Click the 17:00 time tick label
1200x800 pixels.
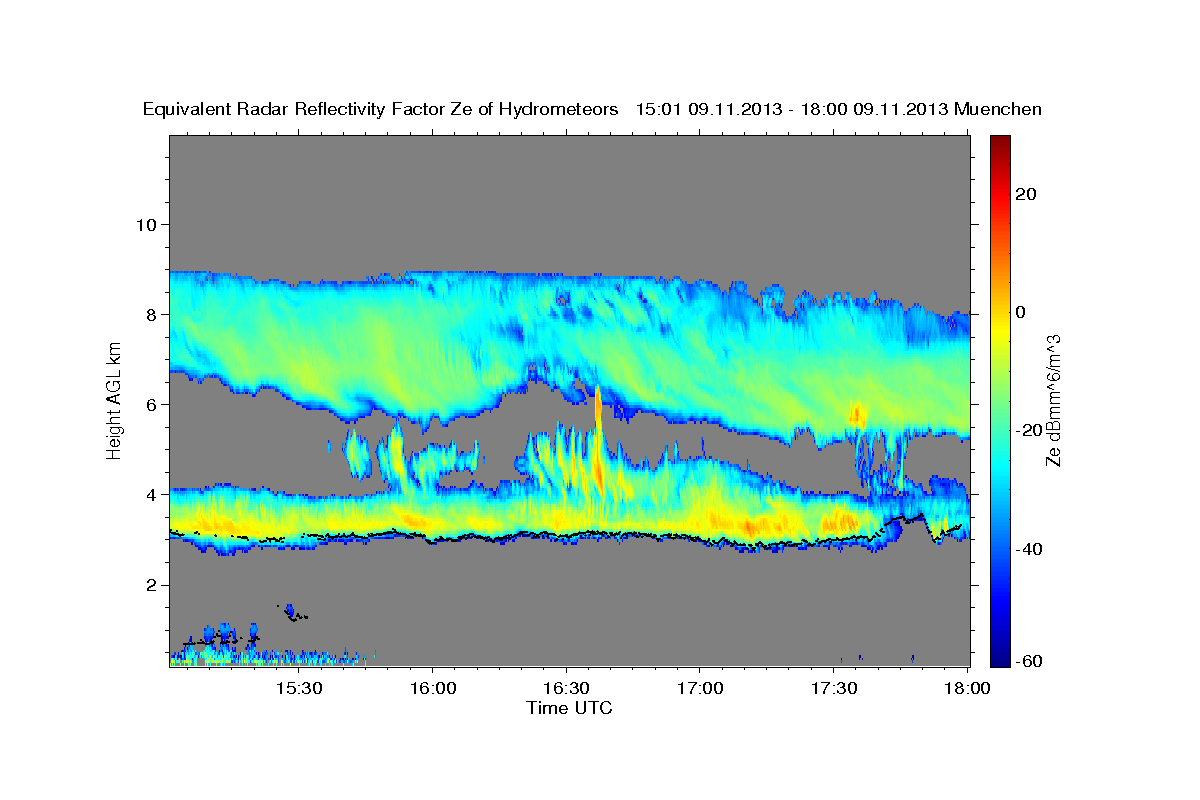[700, 688]
